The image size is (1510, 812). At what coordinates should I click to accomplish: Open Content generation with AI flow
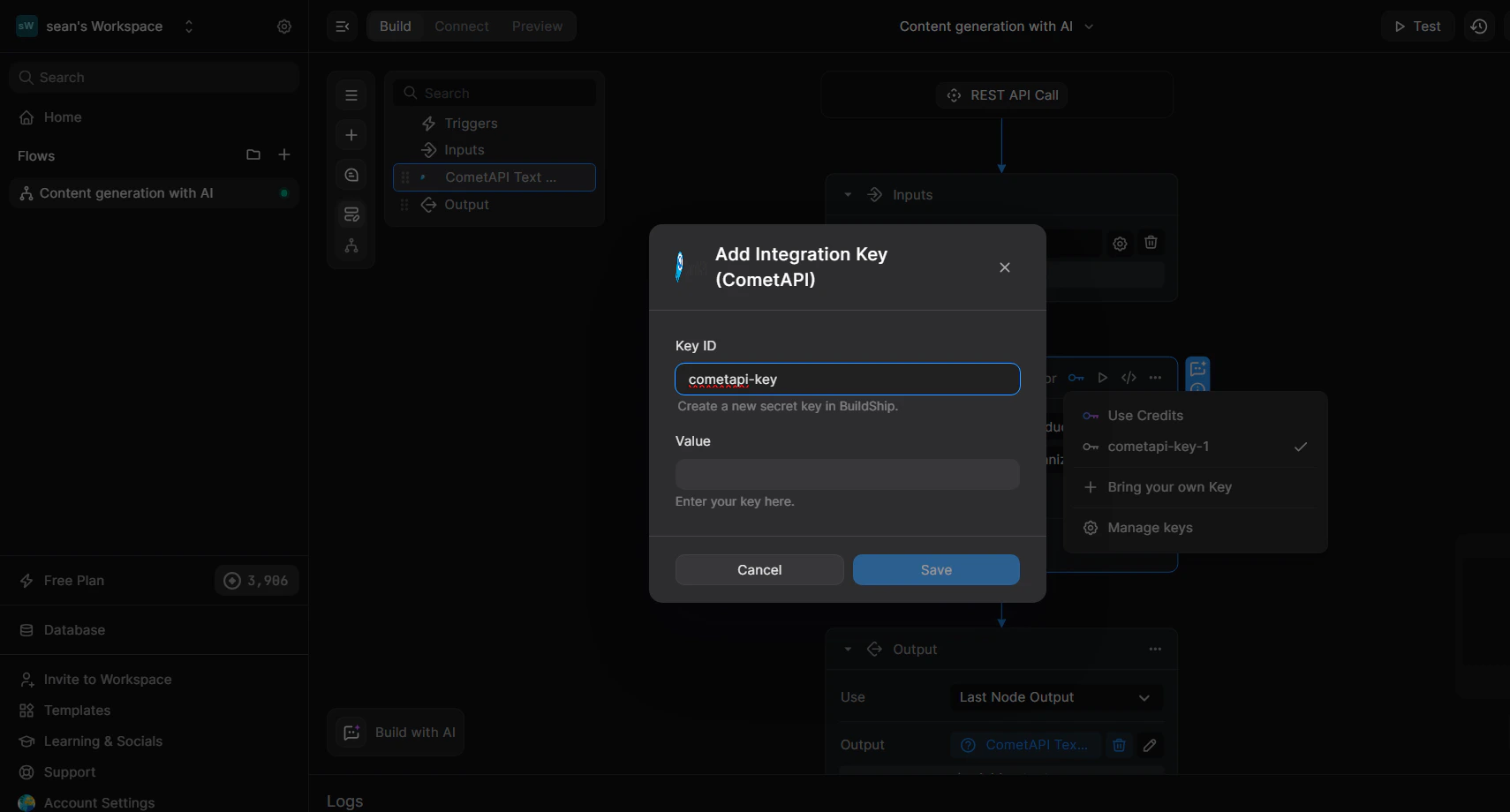point(155,193)
